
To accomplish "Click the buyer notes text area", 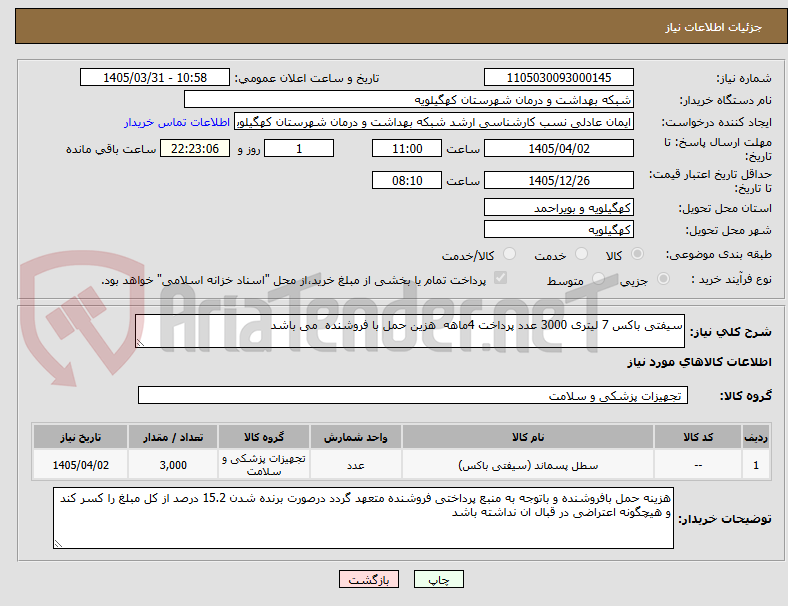I will pyautogui.click(x=363, y=518).
